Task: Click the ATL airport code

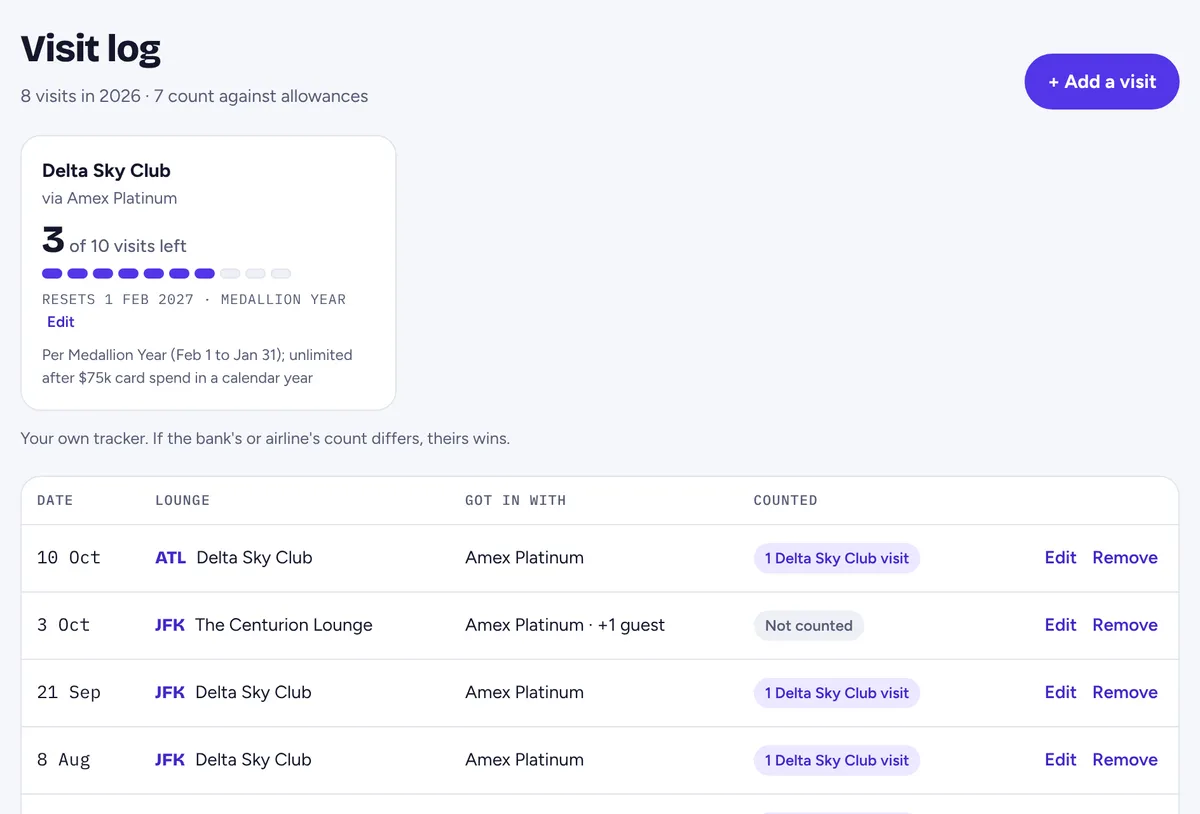Action: pos(171,558)
